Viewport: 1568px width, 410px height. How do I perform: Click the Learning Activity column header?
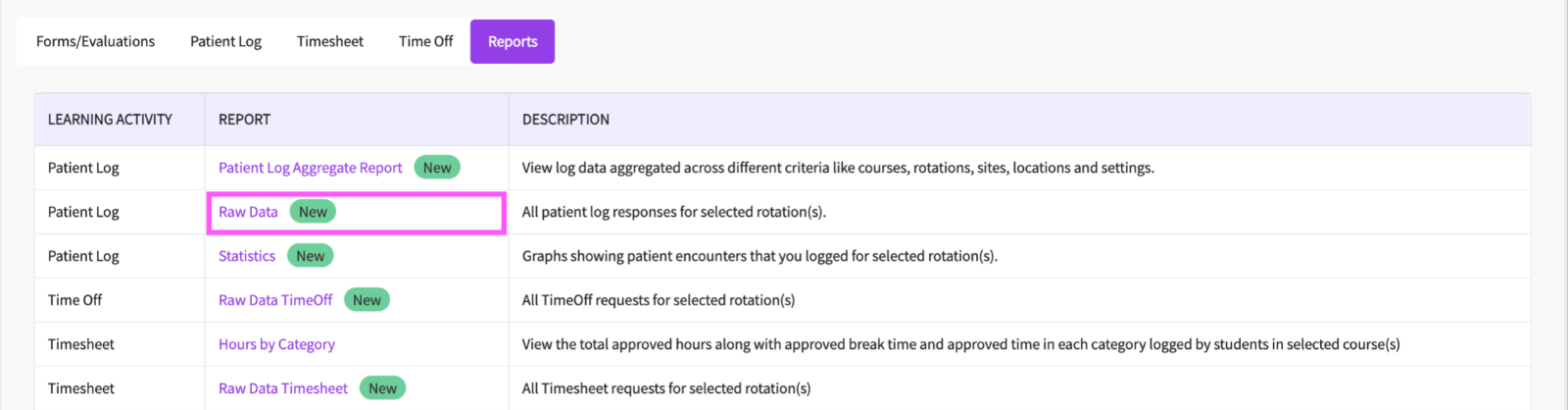click(110, 120)
